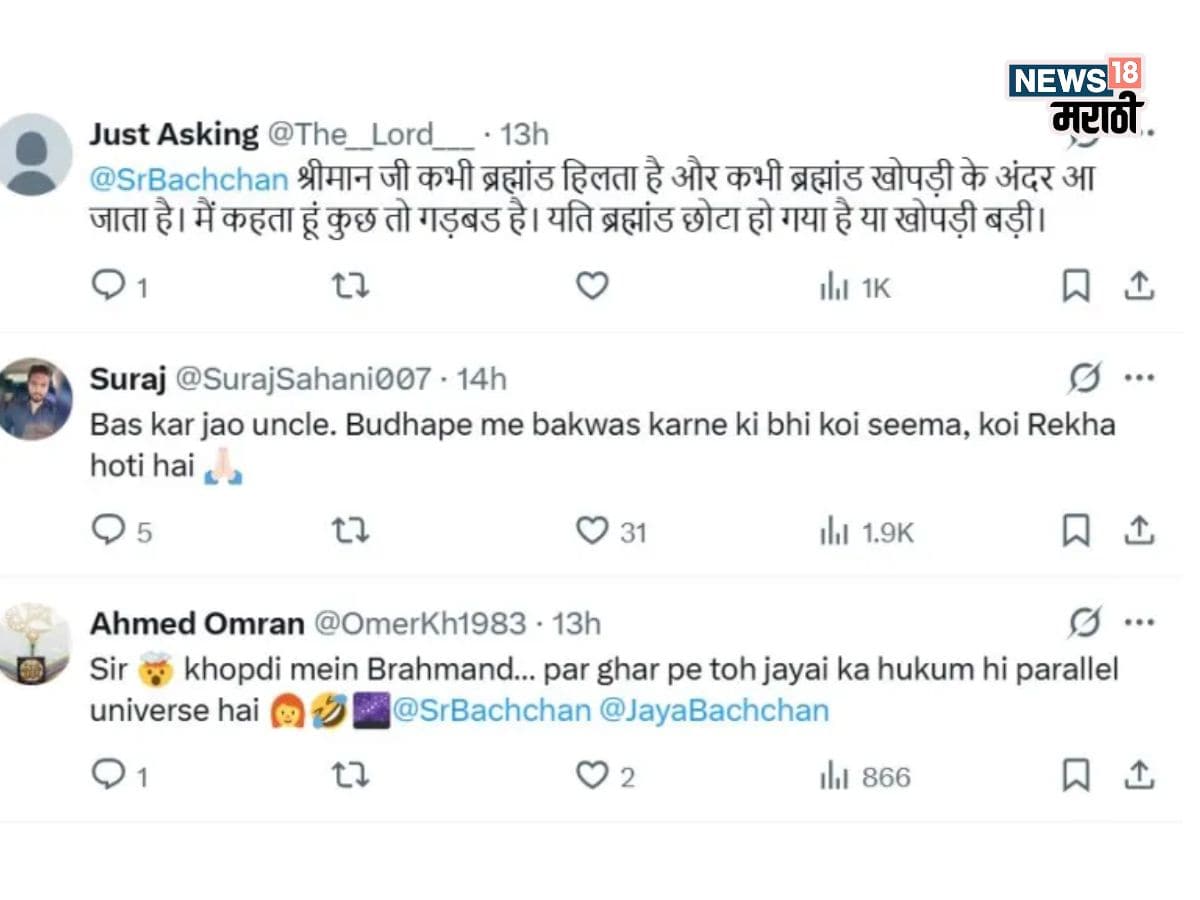This screenshot has width=1200, height=900.
Task: Open Just Asking's default avatar
Action: click(x=36, y=154)
